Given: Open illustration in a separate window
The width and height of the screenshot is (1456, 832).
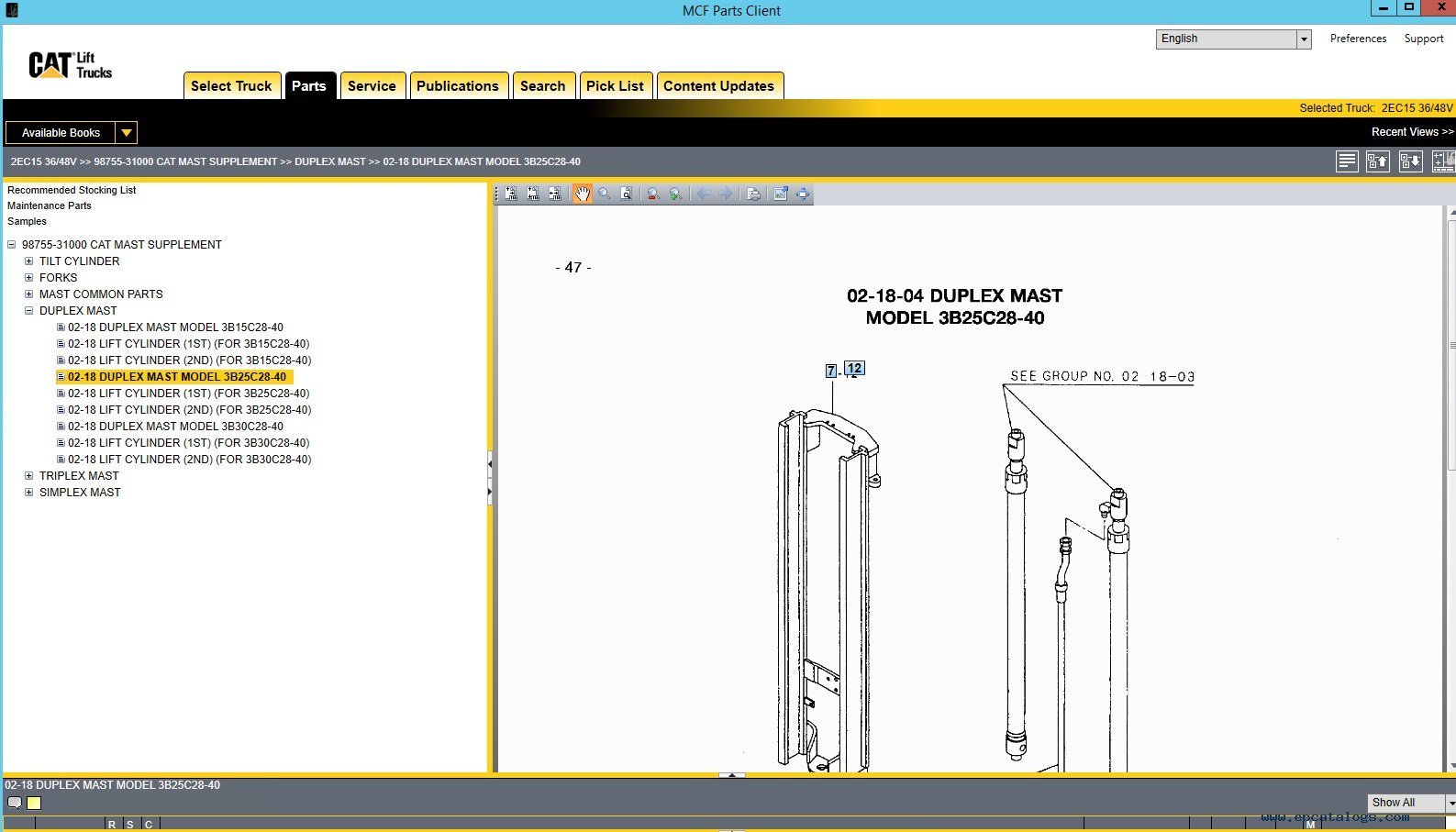Looking at the screenshot, I should coord(781,194).
